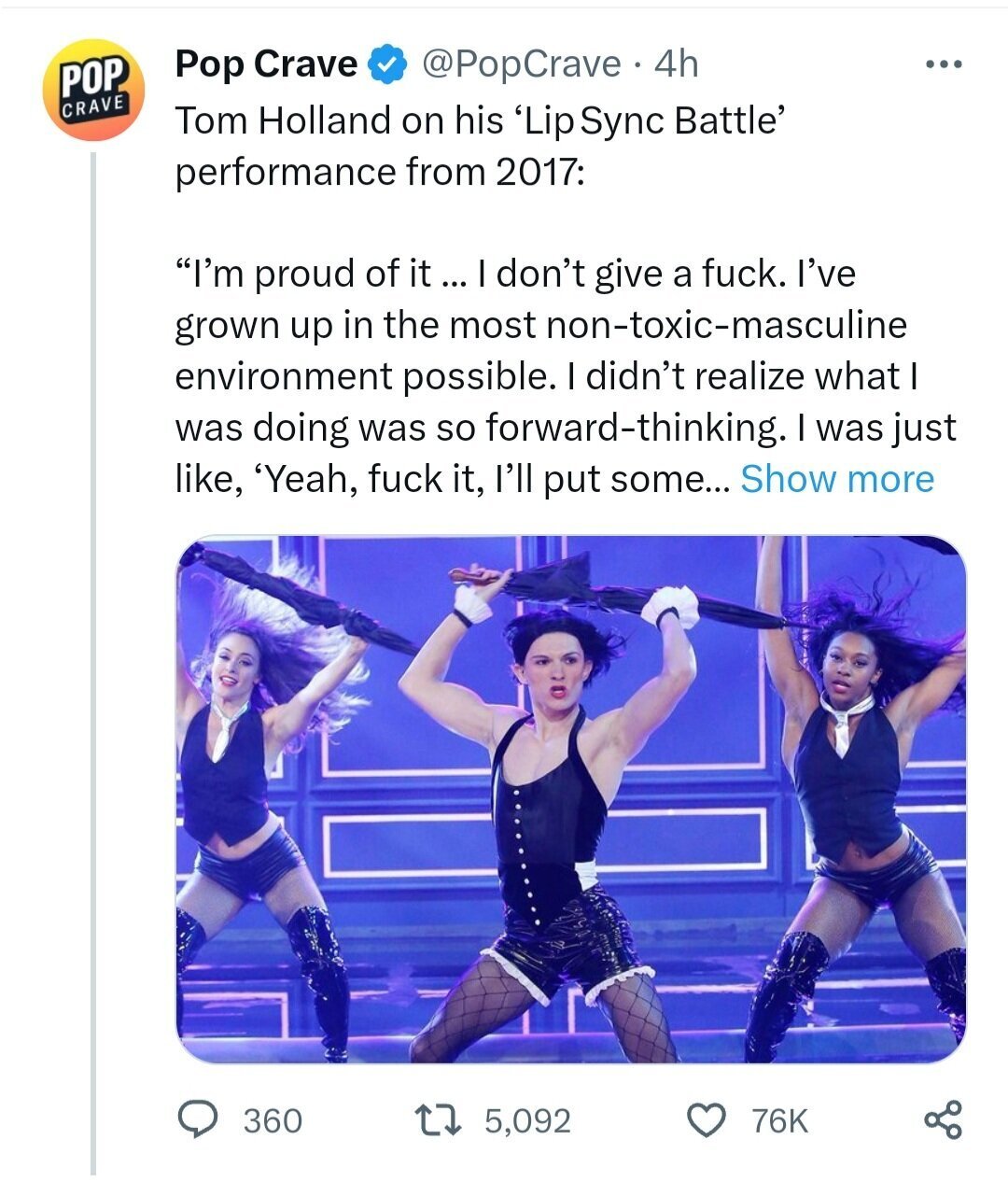Click the blue verified badge
This screenshot has height=1182, width=1008.
(388, 64)
